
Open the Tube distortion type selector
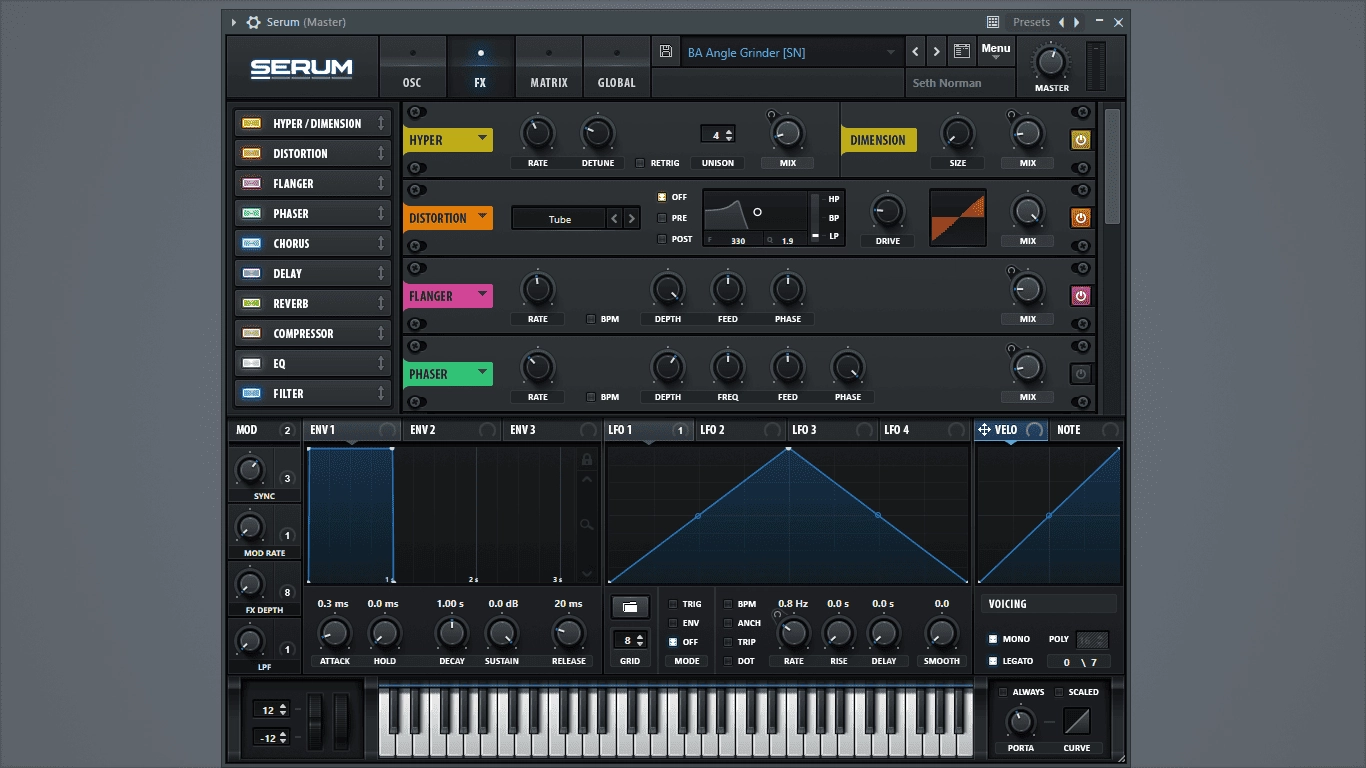click(559, 219)
